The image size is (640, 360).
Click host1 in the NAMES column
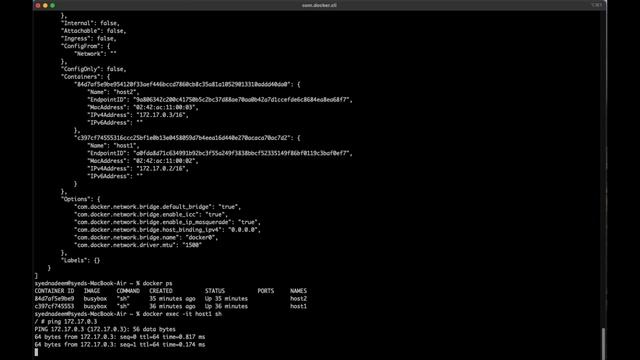298,306
